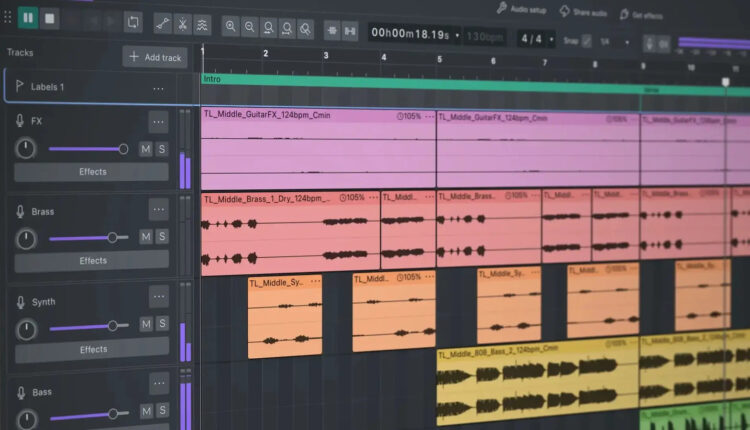Screen dimensions: 750x430
Task: Turn the FX track pan knob
Action: 25,149
